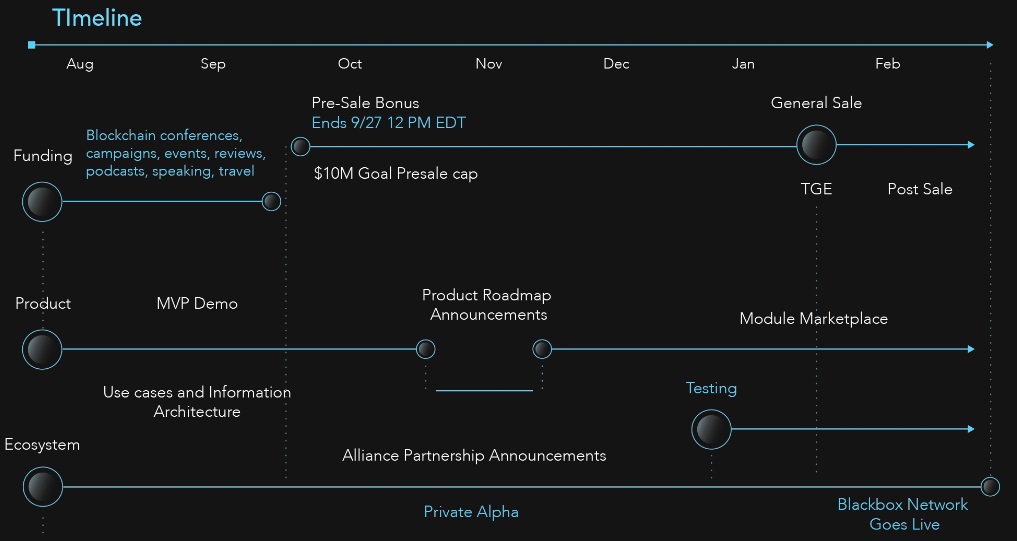1017x541 pixels.
Task: Click the General Sale TGE node circle
Action: (816, 145)
